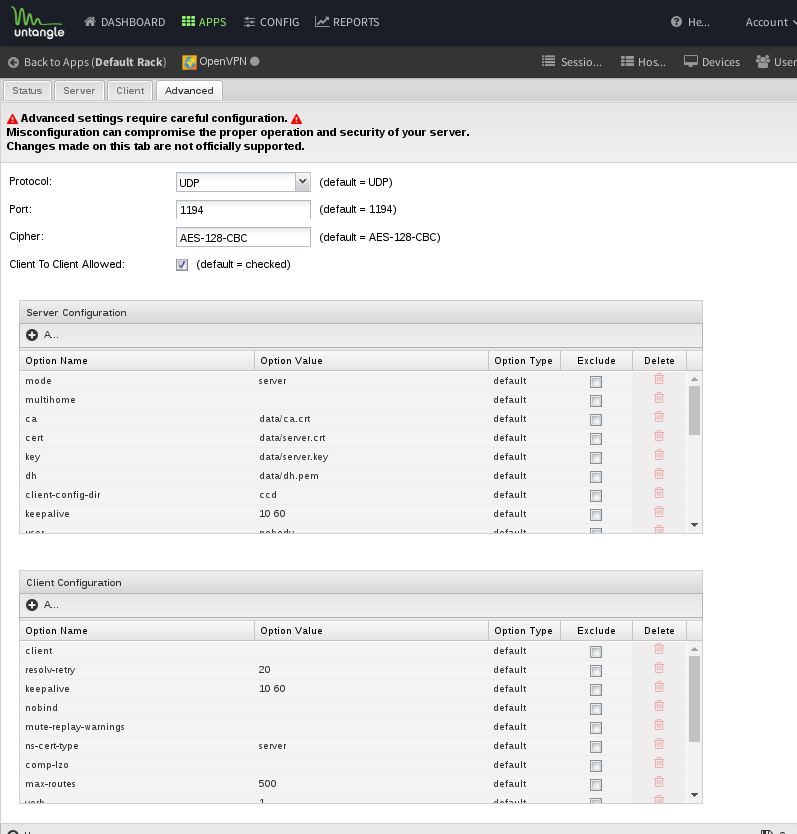Delete the mute-replay-warnings option
This screenshot has height=834, width=797.
pyautogui.click(x=659, y=724)
